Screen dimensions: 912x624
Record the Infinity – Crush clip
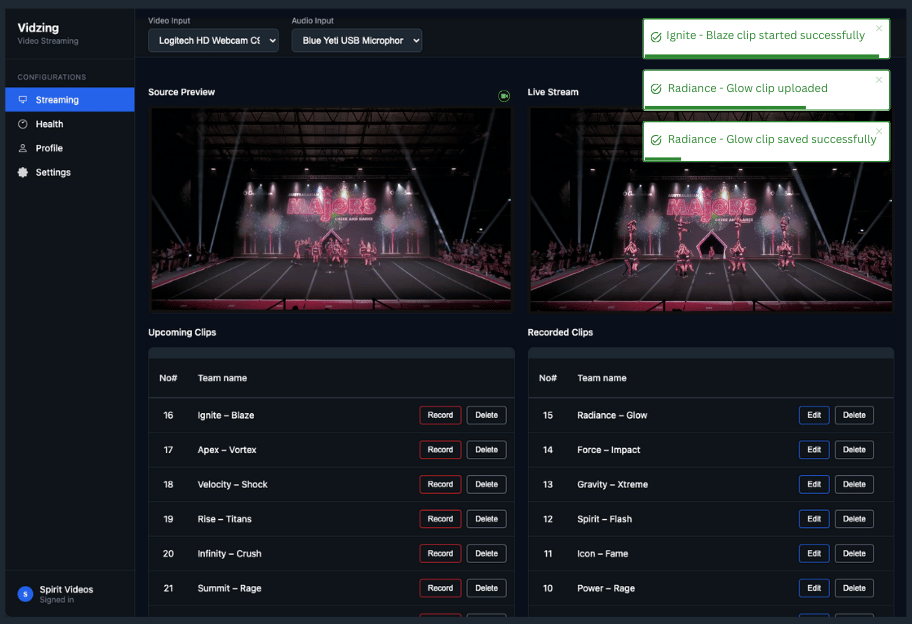coord(440,554)
